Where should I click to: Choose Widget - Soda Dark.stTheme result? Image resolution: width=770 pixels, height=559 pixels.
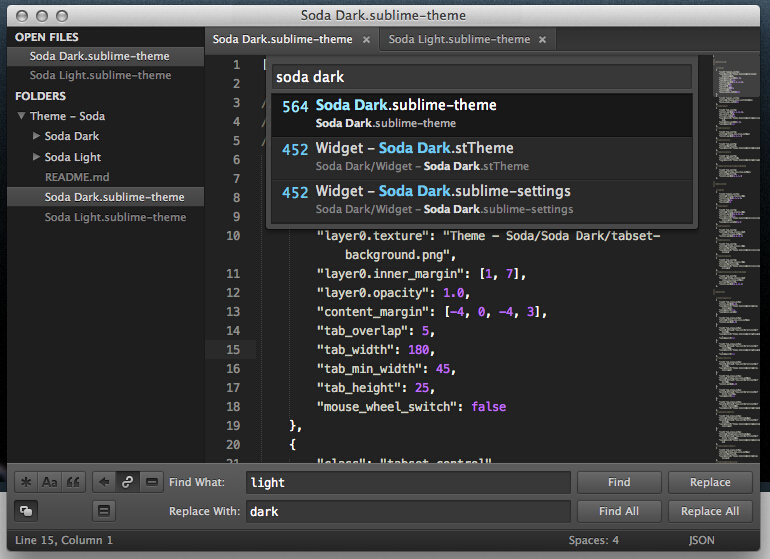(482, 158)
